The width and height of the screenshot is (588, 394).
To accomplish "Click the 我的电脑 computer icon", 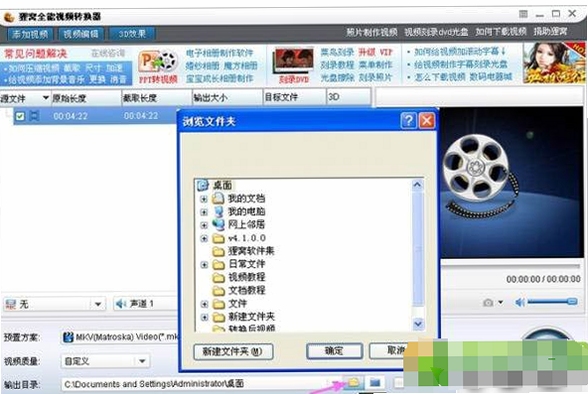I will tap(218, 211).
